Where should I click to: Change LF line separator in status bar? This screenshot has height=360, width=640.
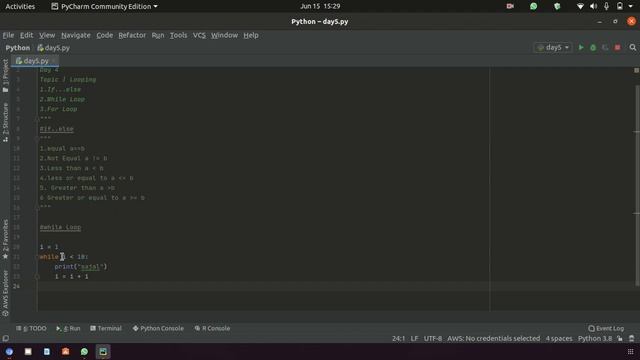pos(414,338)
